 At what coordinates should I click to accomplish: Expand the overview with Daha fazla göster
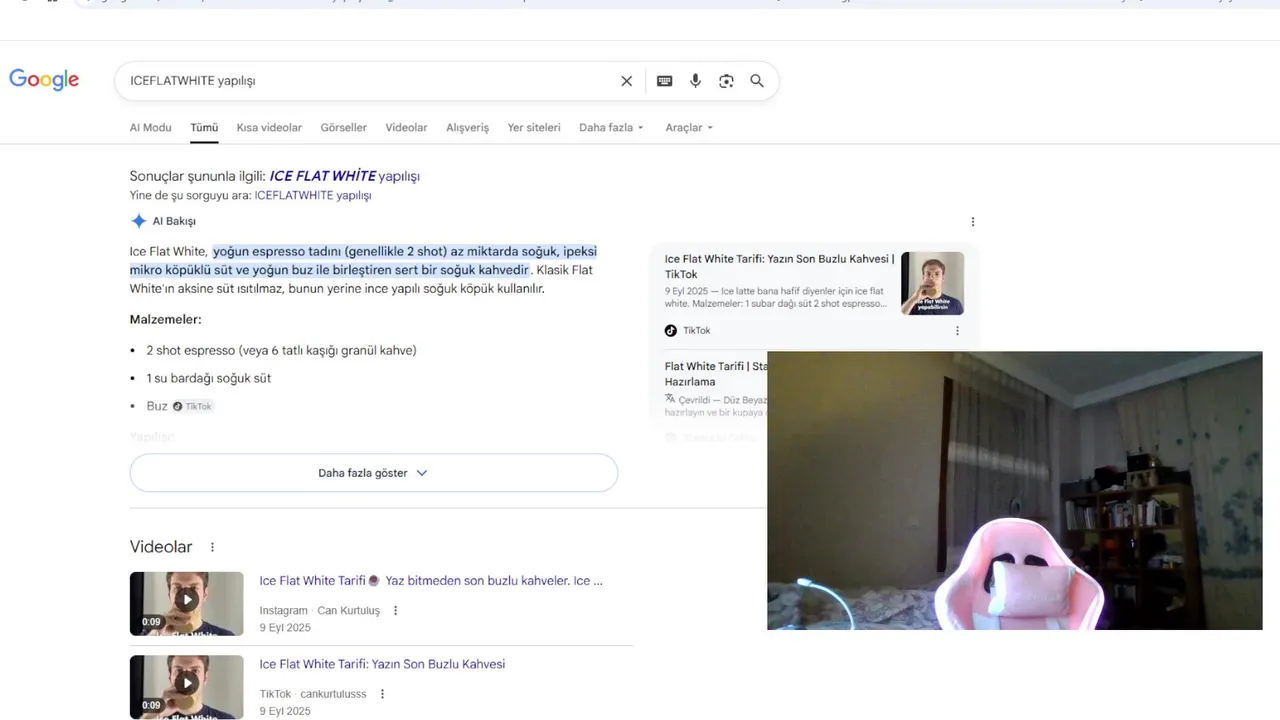click(x=373, y=473)
